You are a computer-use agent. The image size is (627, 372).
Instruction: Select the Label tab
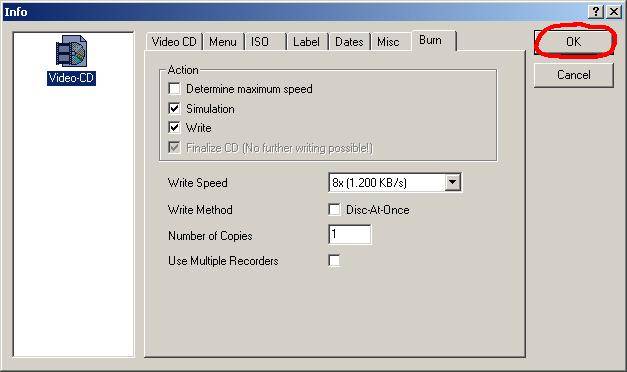[x=307, y=42]
